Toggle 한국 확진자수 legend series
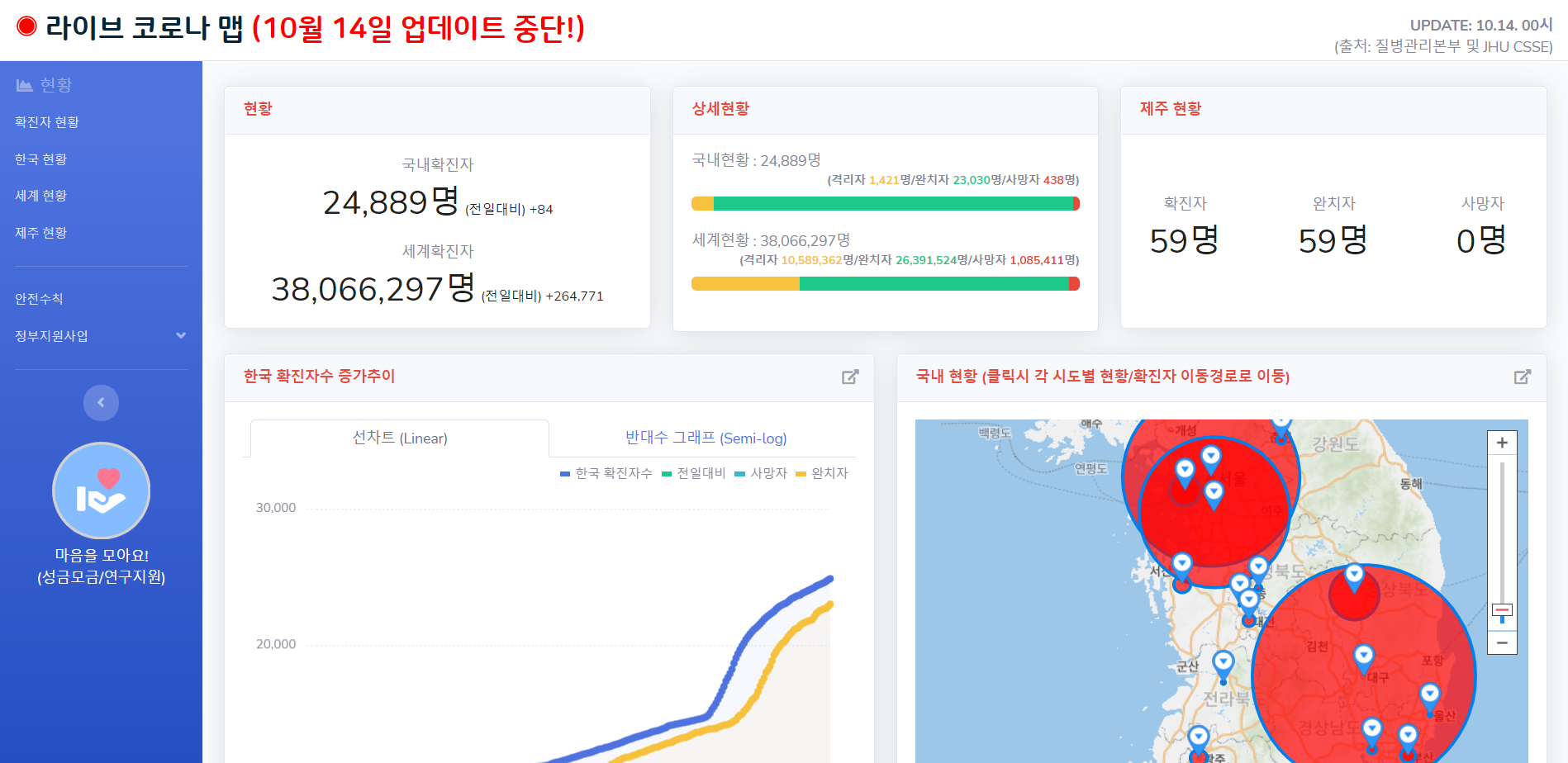The height and width of the screenshot is (763, 1568). [x=606, y=473]
